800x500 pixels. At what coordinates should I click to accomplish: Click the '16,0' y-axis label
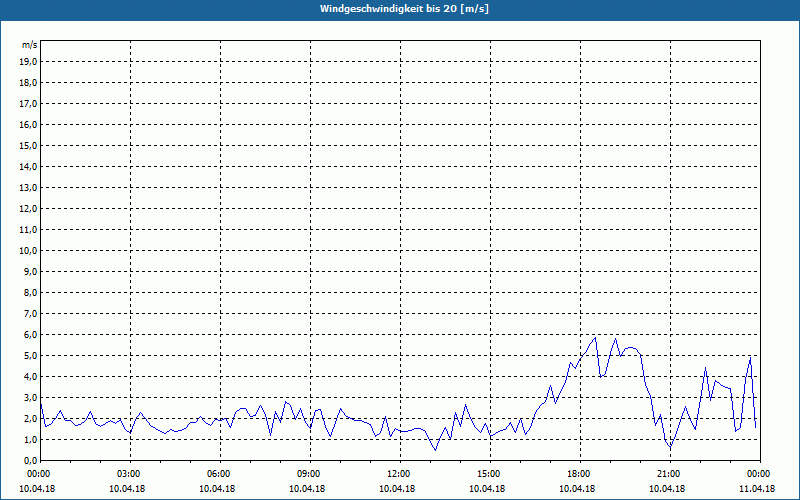tap(29, 124)
